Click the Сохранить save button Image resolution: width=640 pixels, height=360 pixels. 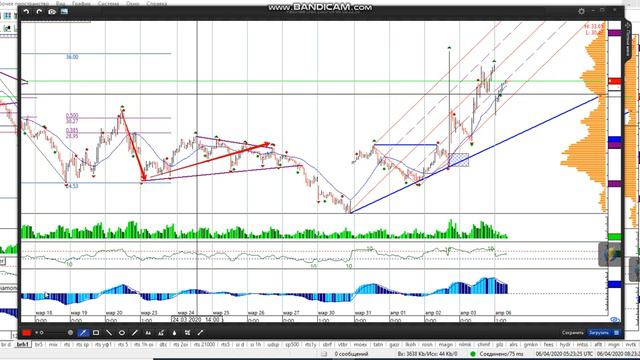tap(572, 333)
